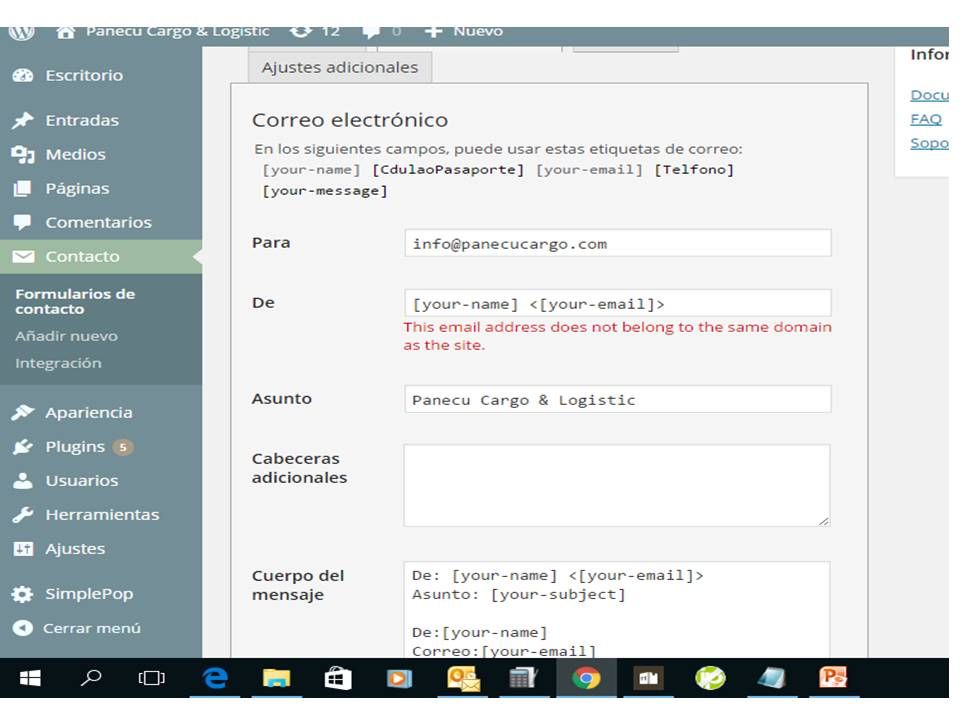This screenshot has width=960, height=720.
Task: Open Formularios de contacto submenu item
Action: pos(75,301)
